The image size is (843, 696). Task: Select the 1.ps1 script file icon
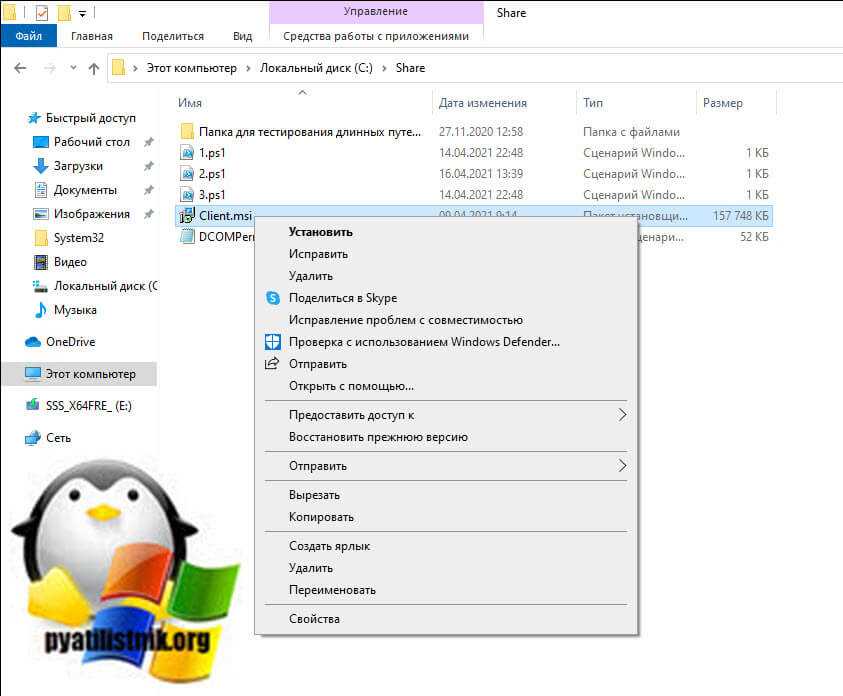(x=187, y=153)
